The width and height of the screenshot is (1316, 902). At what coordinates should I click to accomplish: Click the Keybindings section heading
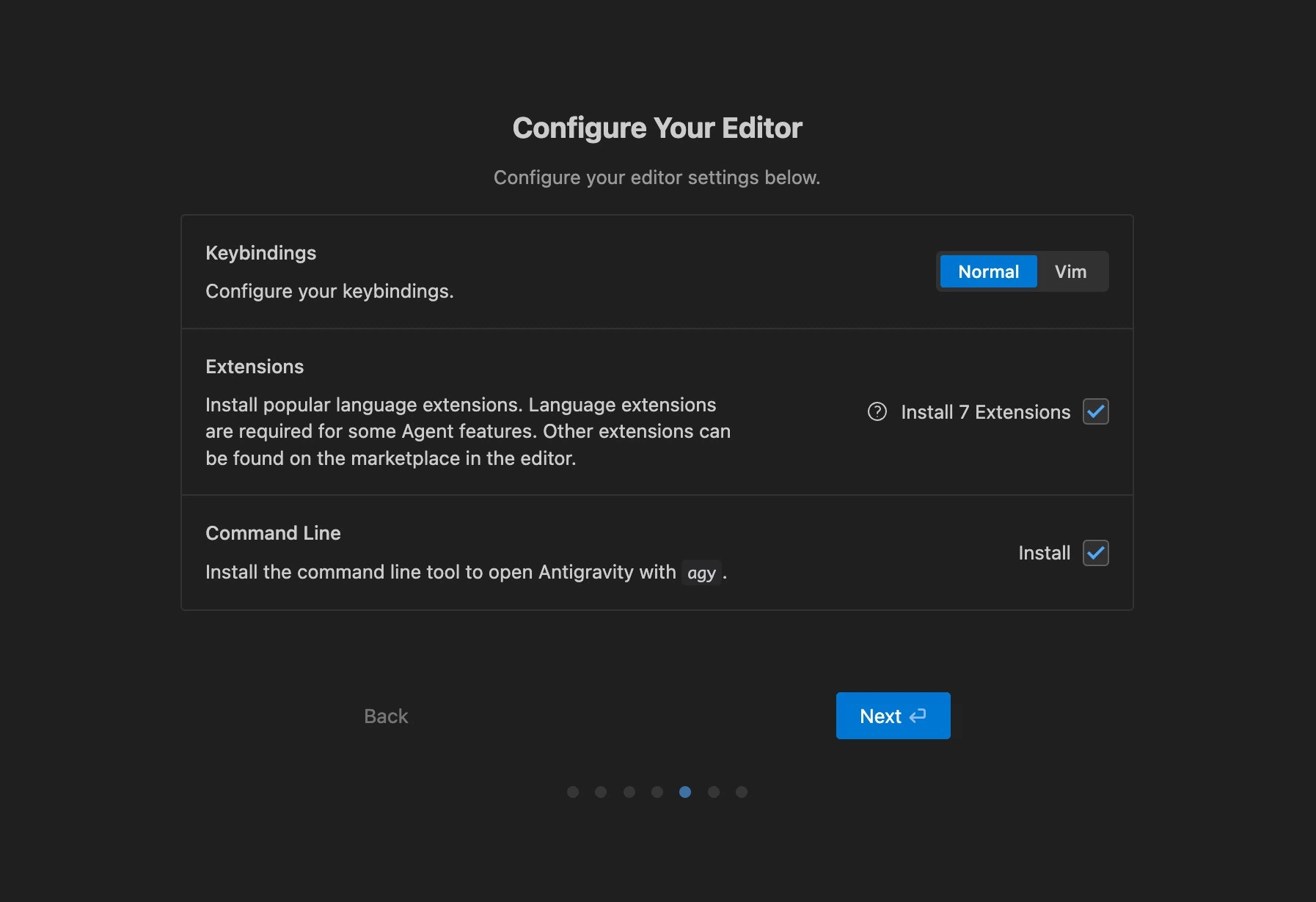[x=260, y=252]
